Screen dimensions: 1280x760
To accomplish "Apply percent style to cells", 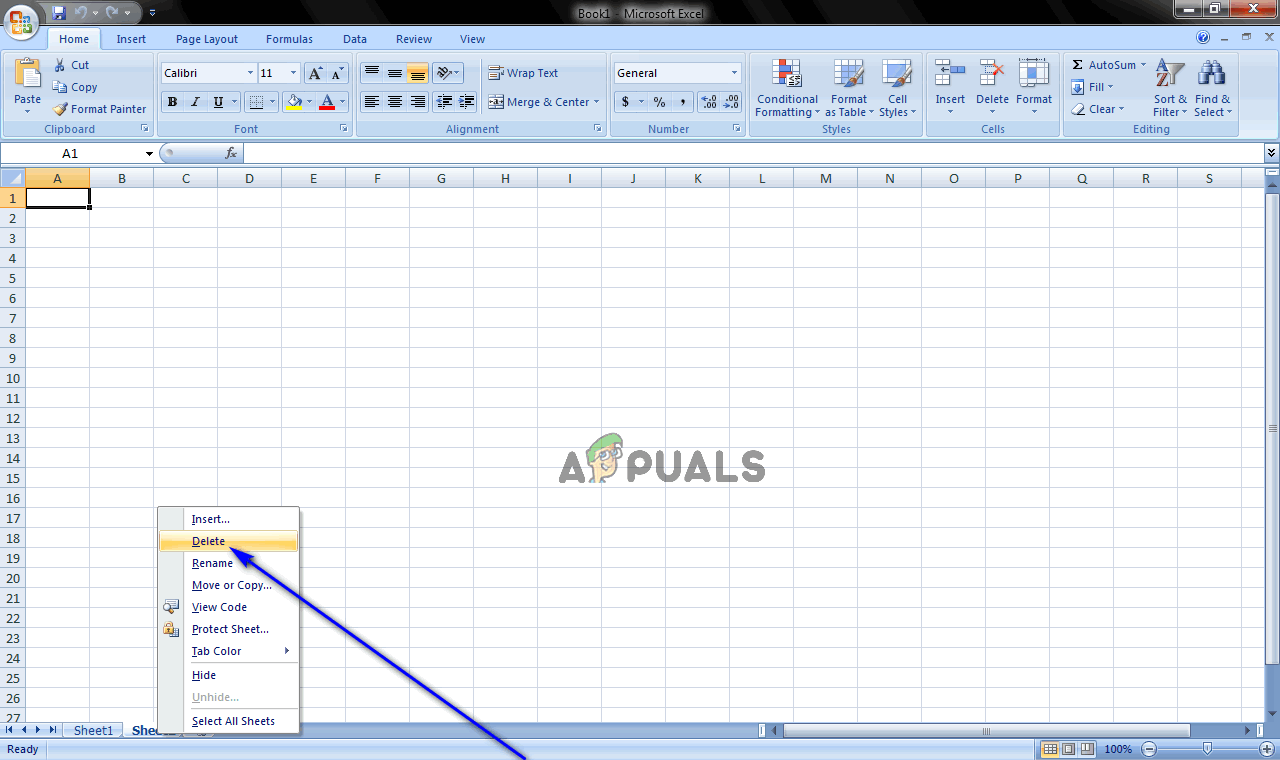I will [660, 102].
